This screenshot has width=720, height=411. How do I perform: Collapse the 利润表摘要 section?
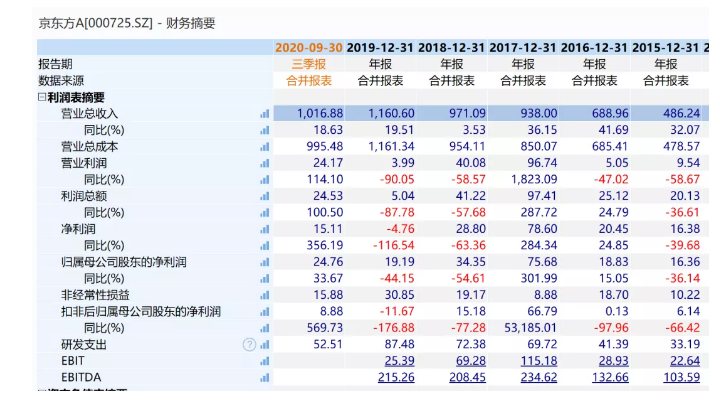click(x=42, y=97)
